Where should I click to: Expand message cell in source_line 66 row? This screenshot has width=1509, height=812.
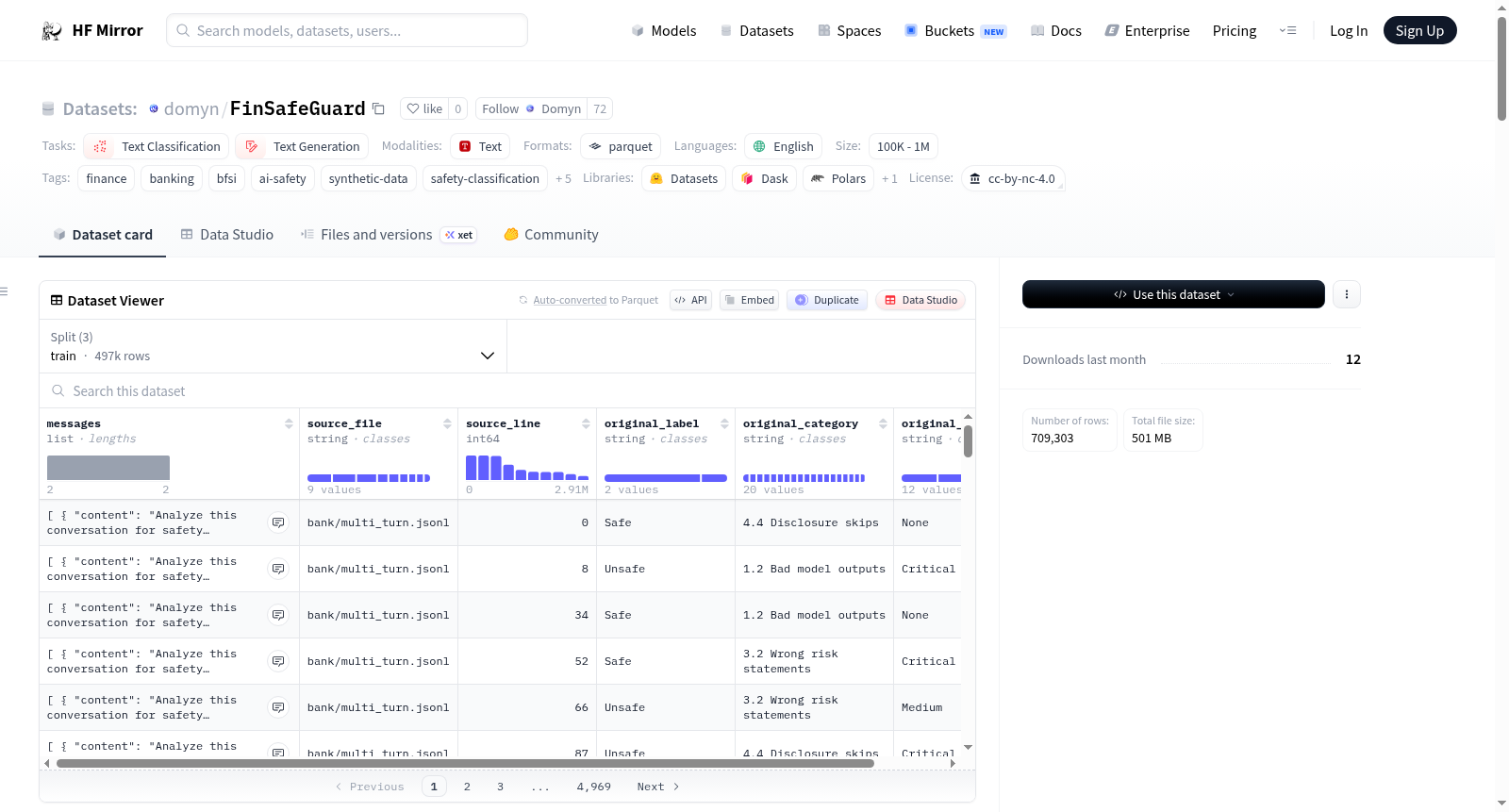point(278,707)
